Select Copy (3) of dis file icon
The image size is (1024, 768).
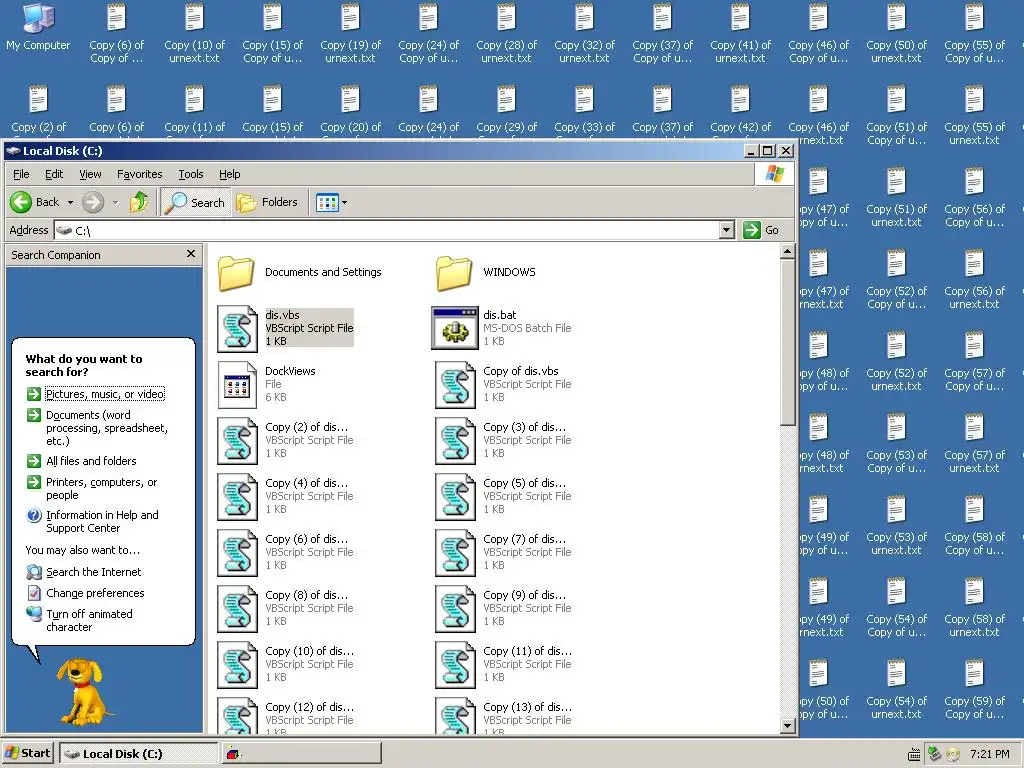(x=455, y=441)
